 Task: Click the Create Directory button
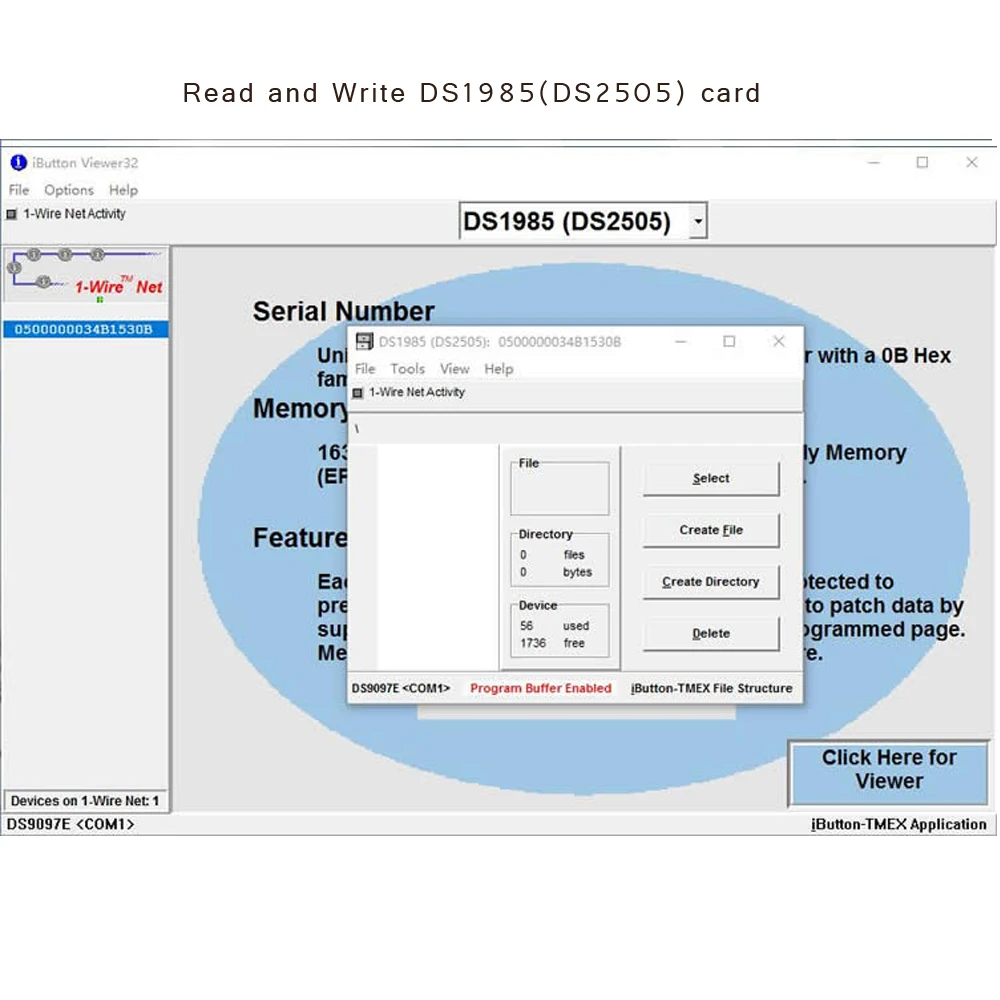coord(711,582)
